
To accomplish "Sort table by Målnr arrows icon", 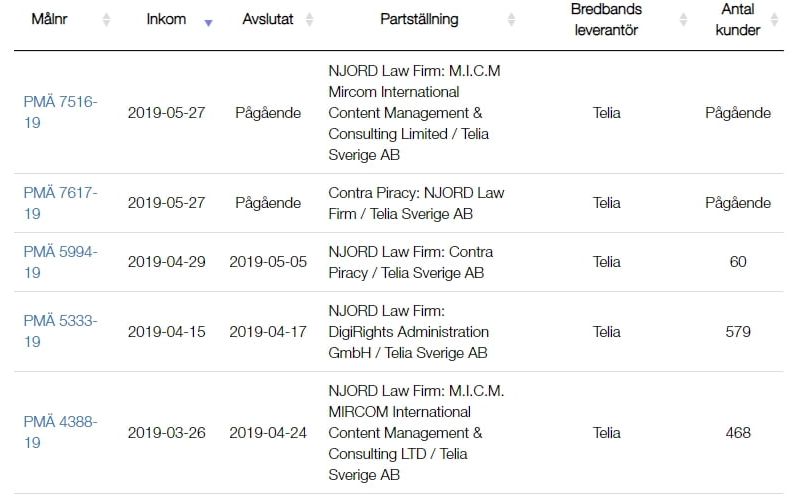I will pos(106,19).
